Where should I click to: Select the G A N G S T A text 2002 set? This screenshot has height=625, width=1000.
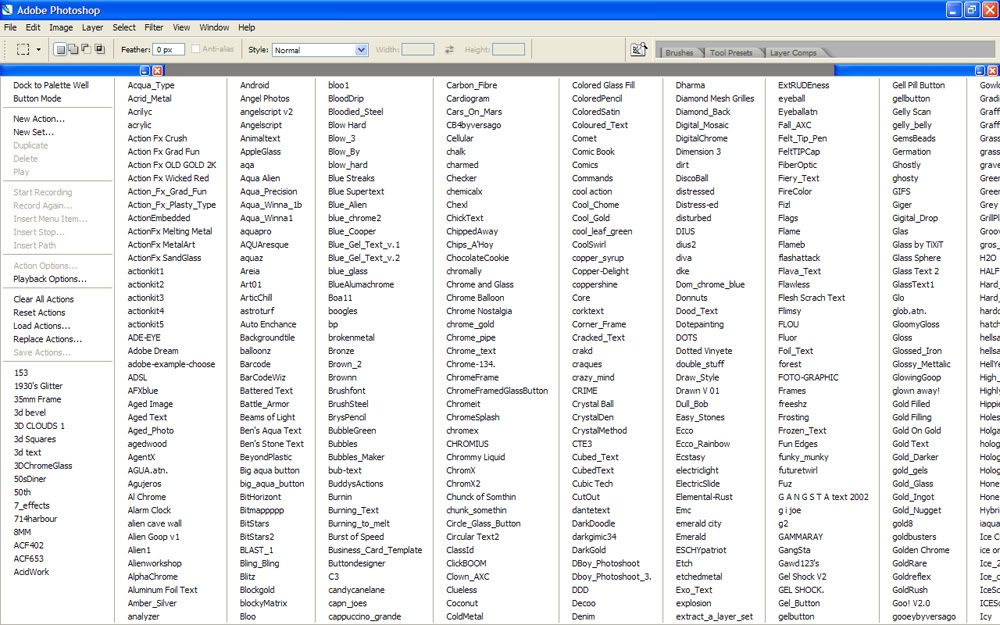click(x=823, y=497)
